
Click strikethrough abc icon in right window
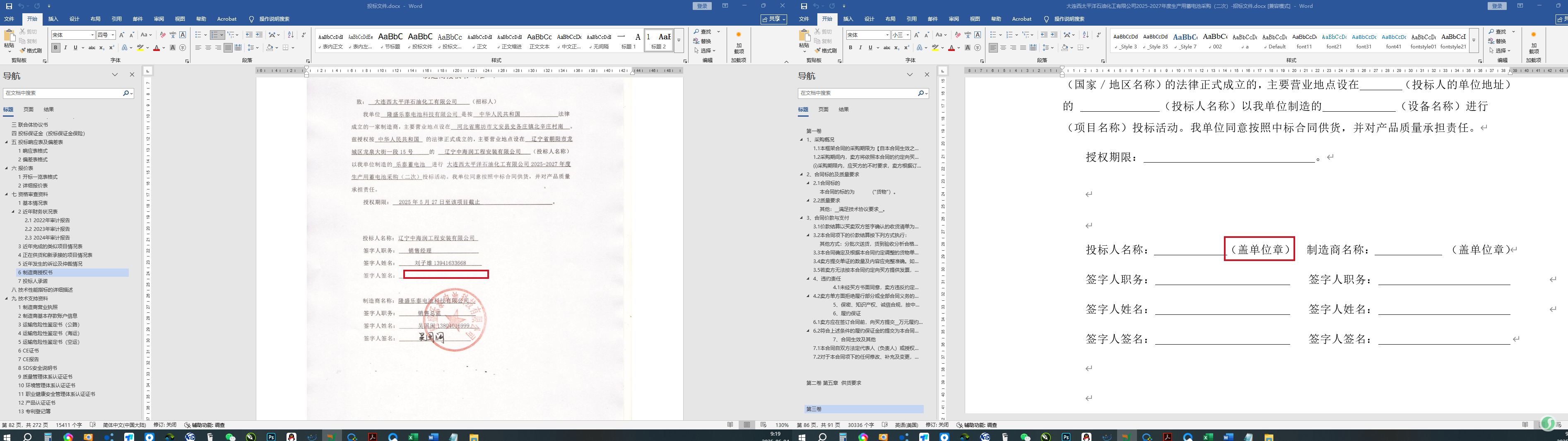point(887,48)
